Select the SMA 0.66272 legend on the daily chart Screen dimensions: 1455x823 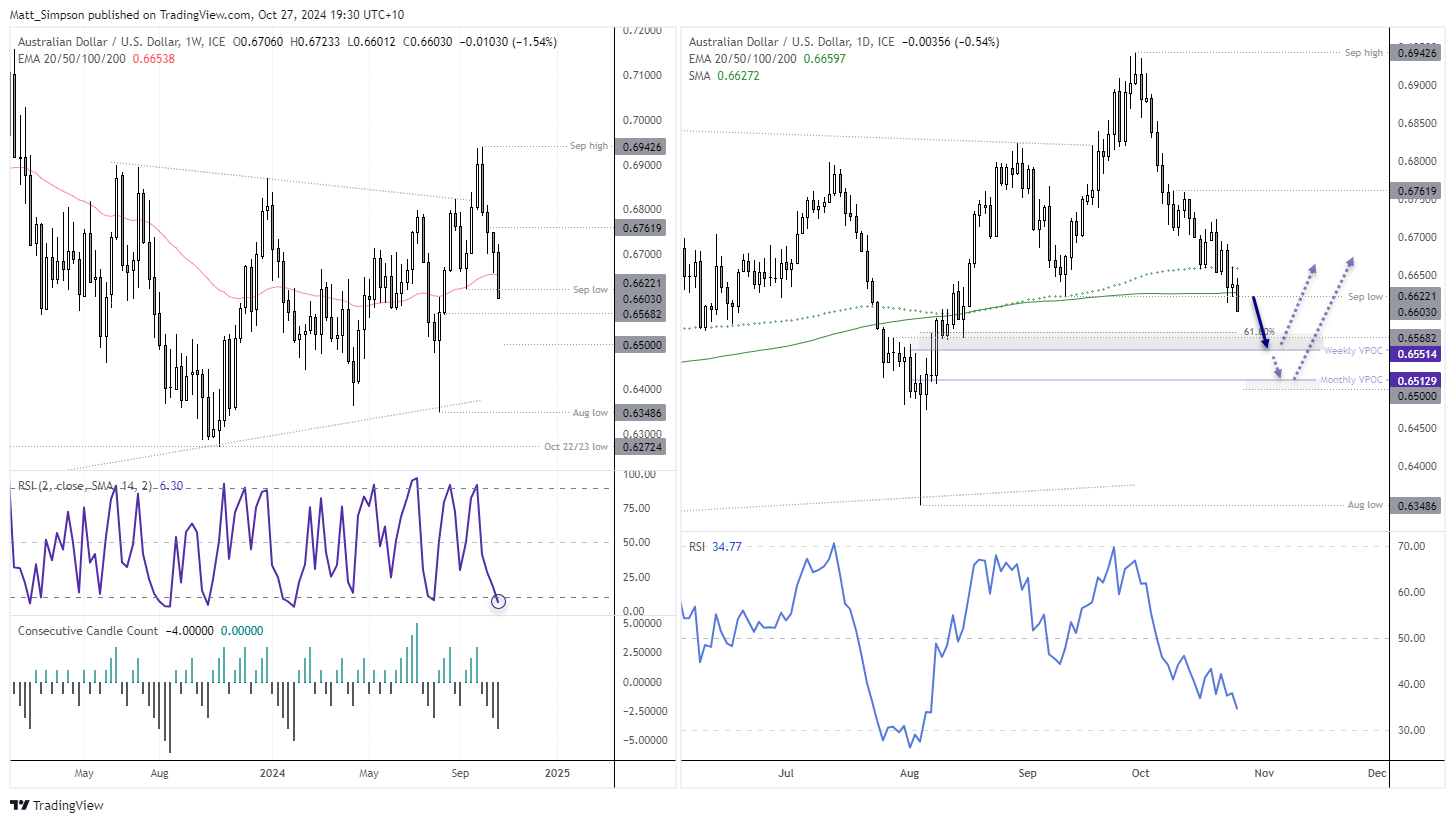[x=725, y=75]
